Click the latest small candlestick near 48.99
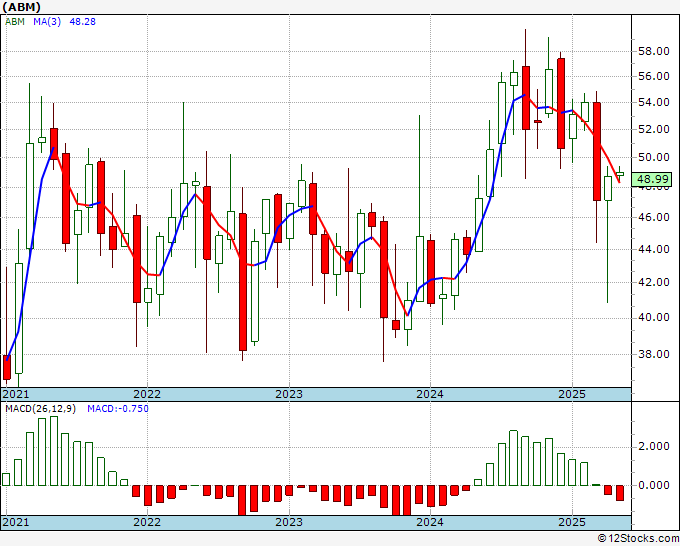This screenshot has height=546, width=680. pyautogui.click(x=620, y=174)
